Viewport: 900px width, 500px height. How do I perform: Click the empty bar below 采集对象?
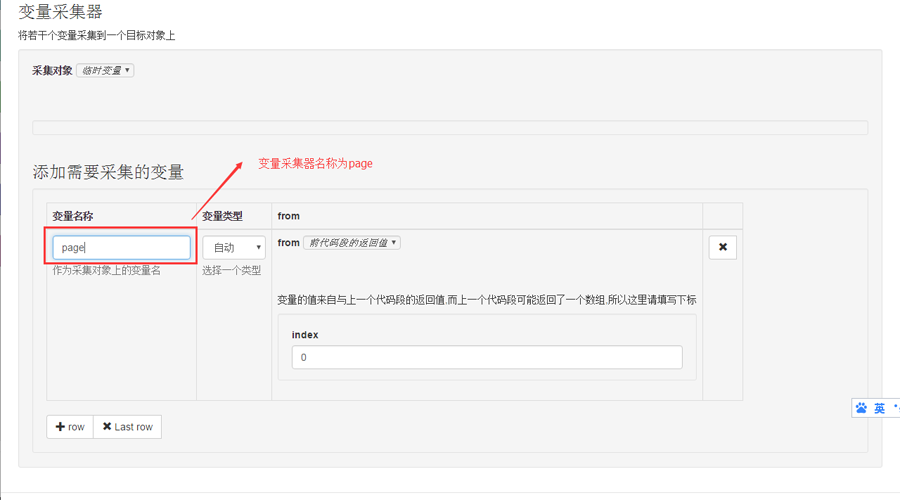tap(450, 128)
